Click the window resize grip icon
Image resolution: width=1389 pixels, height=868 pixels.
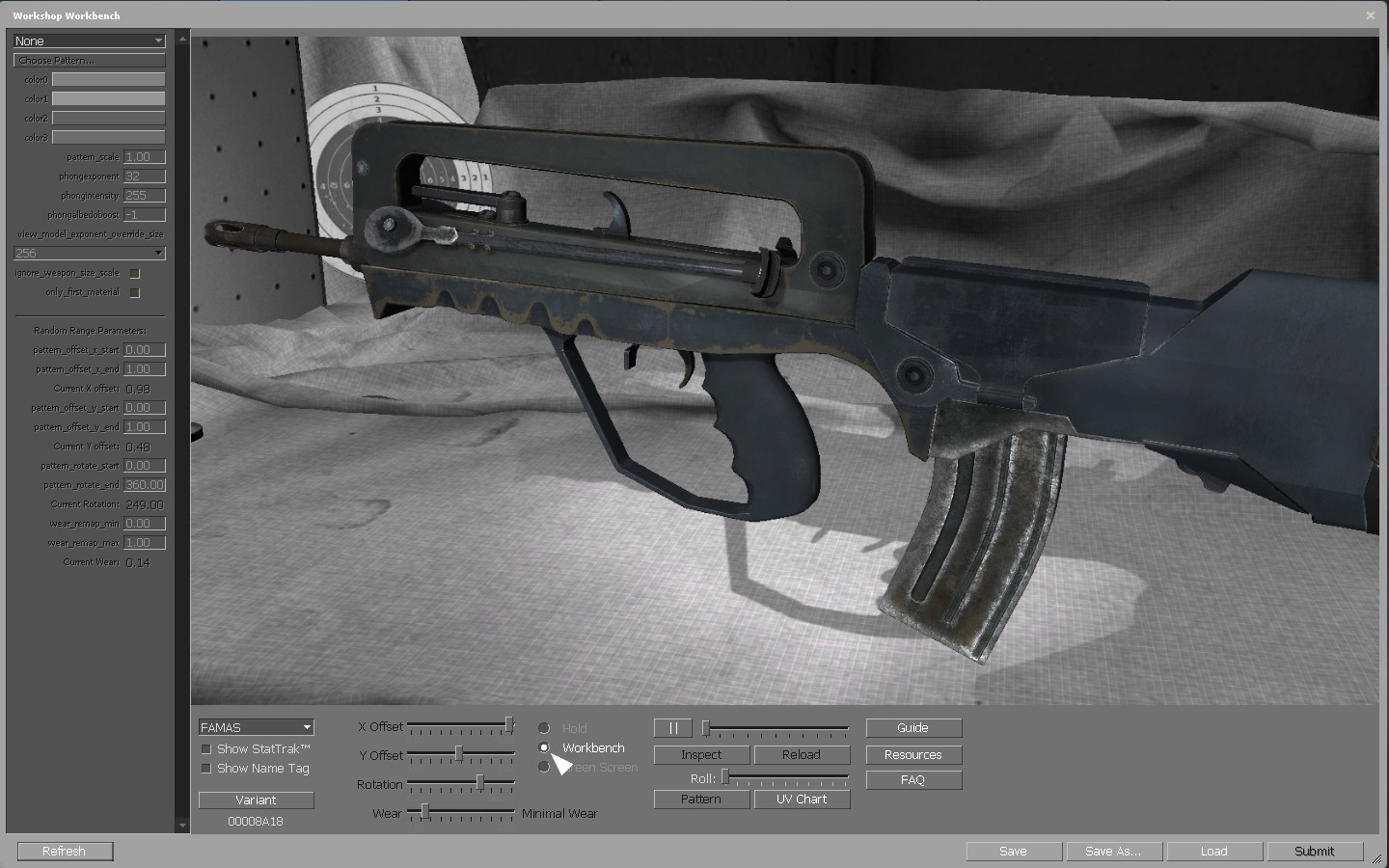click(x=1376, y=857)
